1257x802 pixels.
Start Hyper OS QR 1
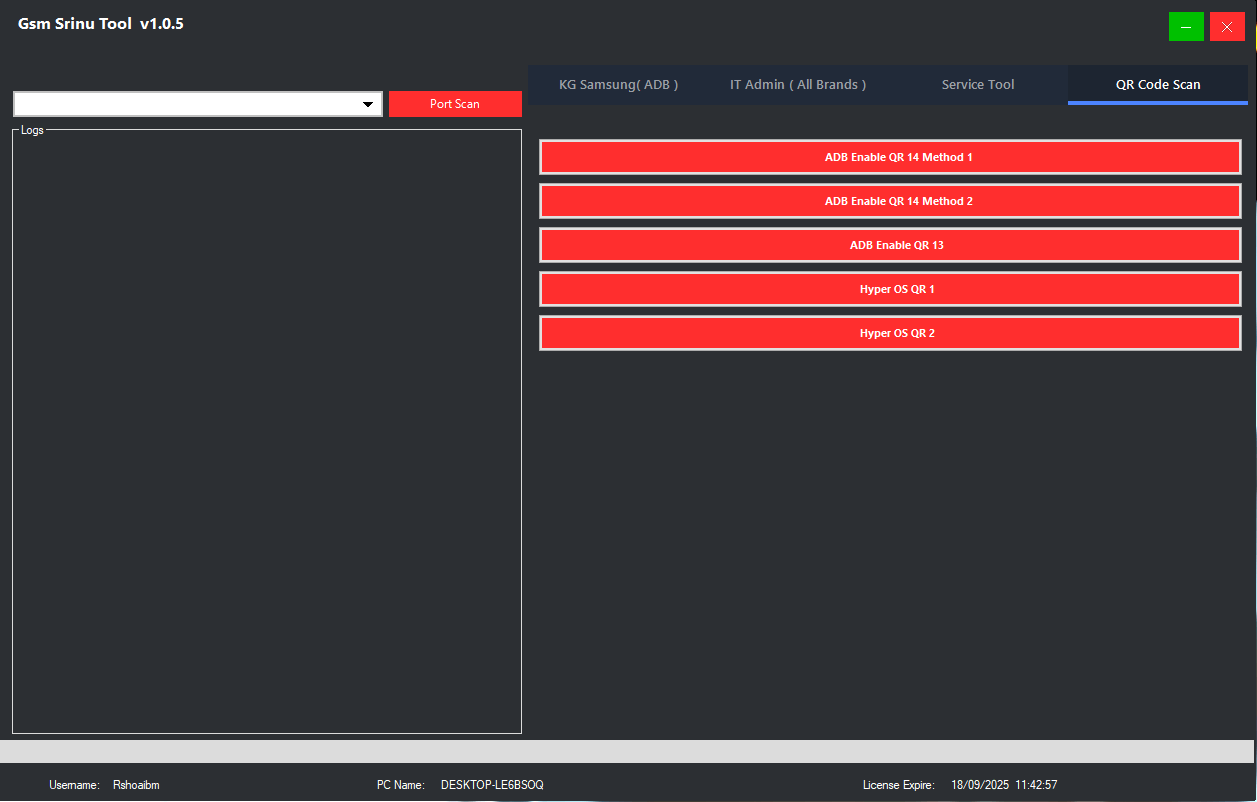(889, 288)
